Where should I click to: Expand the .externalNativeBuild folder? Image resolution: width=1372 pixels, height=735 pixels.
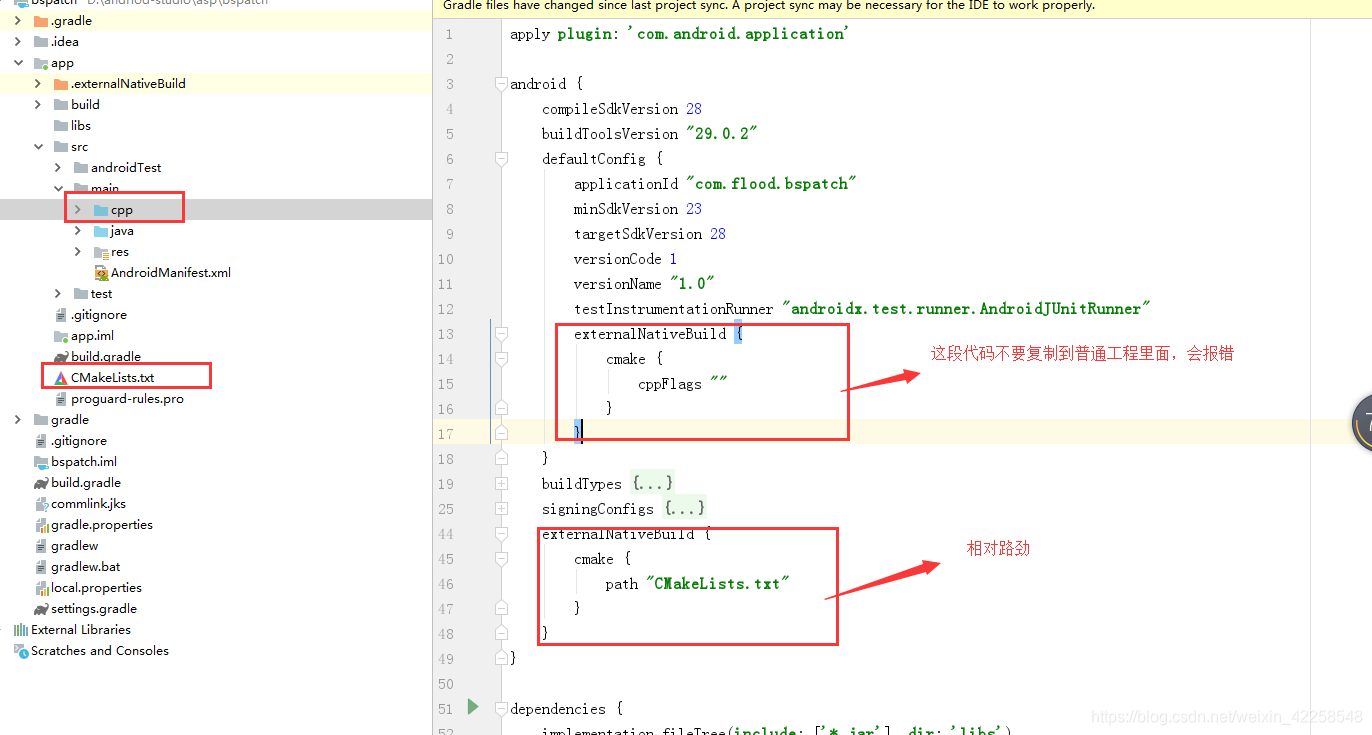[x=38, y=84]
